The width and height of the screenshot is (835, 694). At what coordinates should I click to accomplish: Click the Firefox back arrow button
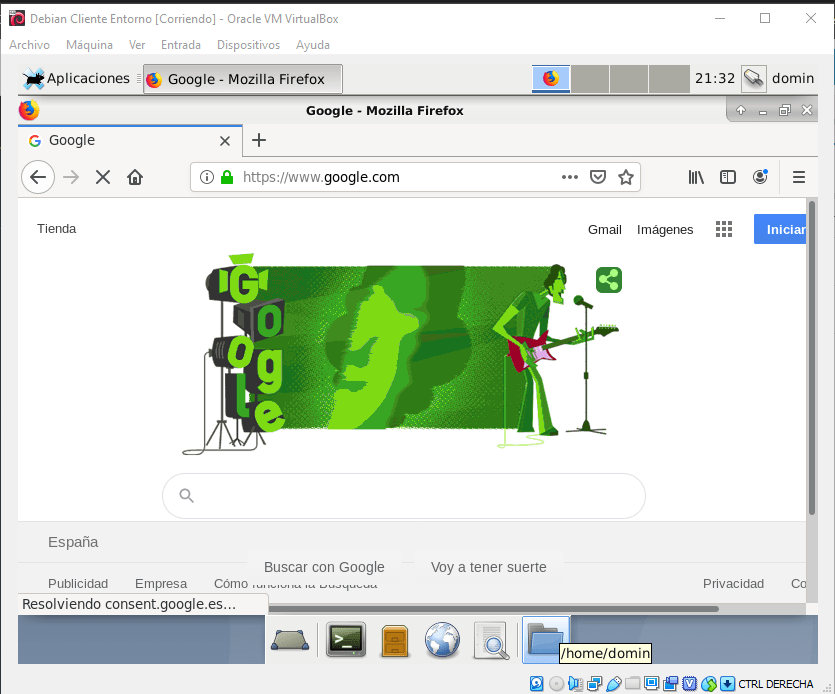37,177
